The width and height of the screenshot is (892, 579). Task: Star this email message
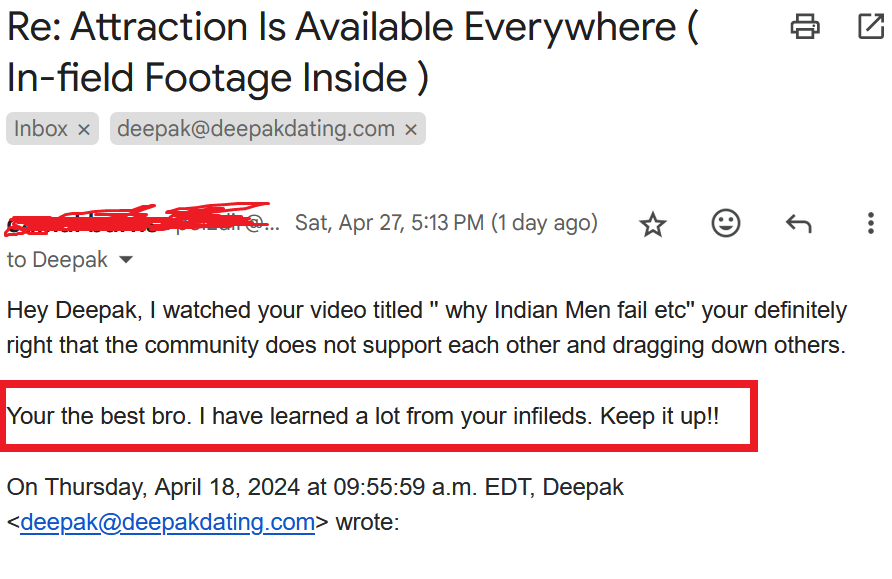click(x=653, y=224)
